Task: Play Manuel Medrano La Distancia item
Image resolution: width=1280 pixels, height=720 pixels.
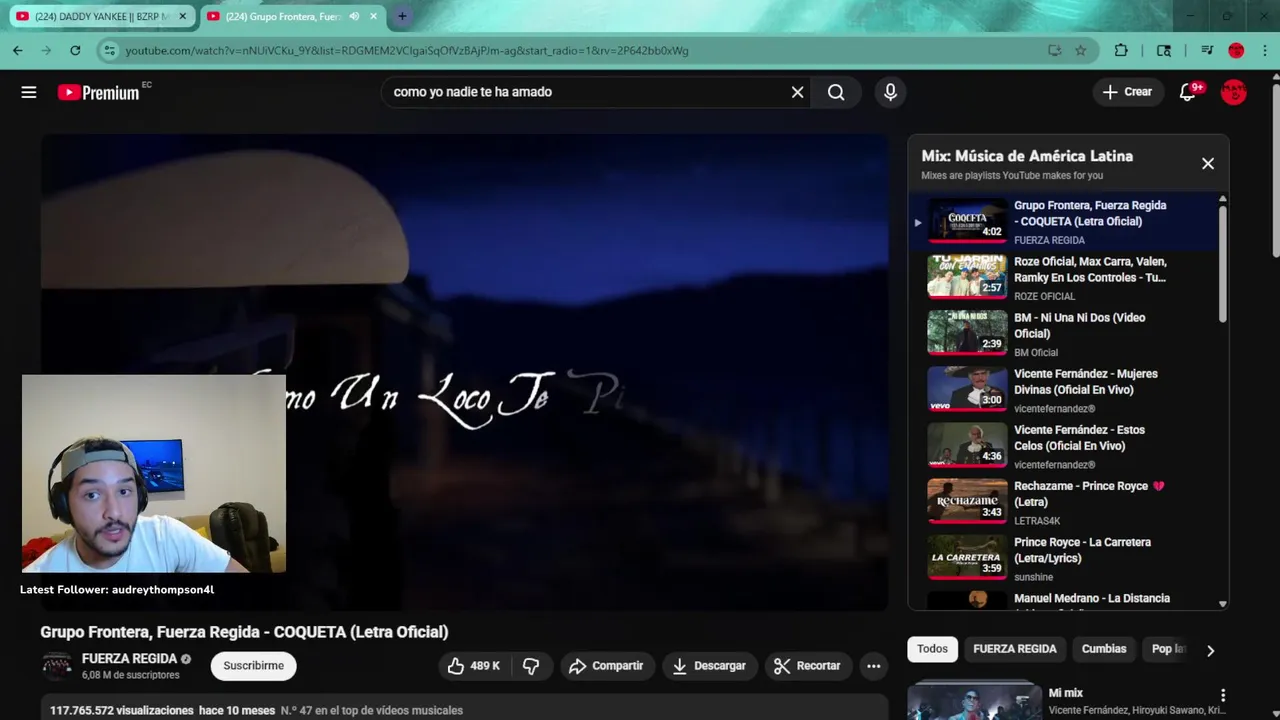Action: (1064, 599)
